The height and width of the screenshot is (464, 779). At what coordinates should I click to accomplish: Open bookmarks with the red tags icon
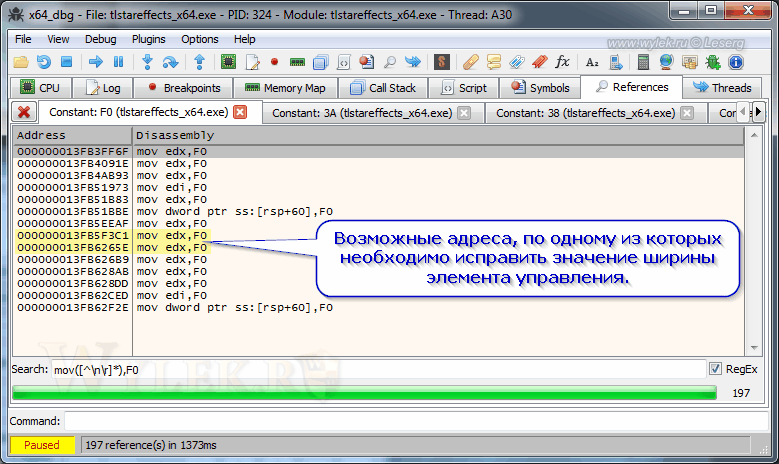(x=540, y=62)
